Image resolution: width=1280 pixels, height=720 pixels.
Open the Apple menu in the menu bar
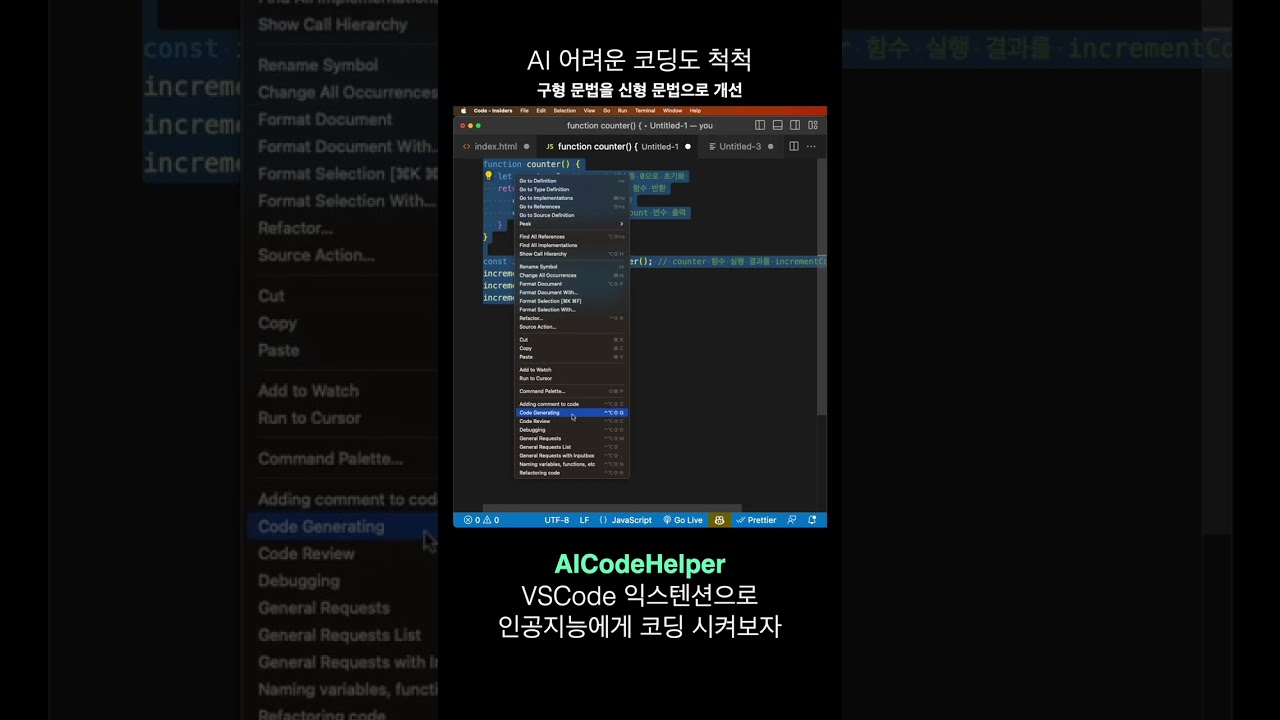463,111
